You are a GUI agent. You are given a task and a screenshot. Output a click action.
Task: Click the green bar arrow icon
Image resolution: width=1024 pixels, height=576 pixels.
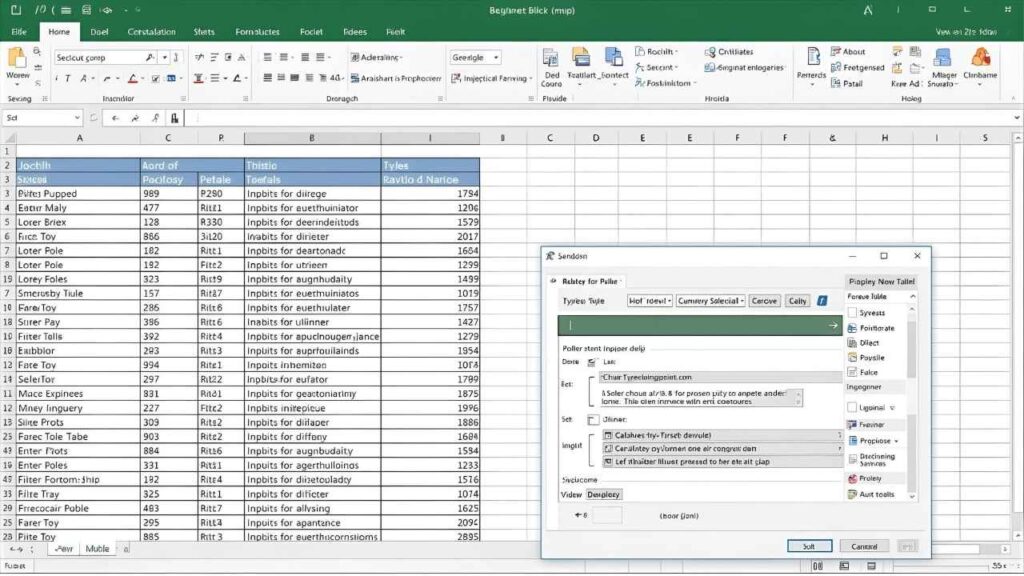click(833, 325)
